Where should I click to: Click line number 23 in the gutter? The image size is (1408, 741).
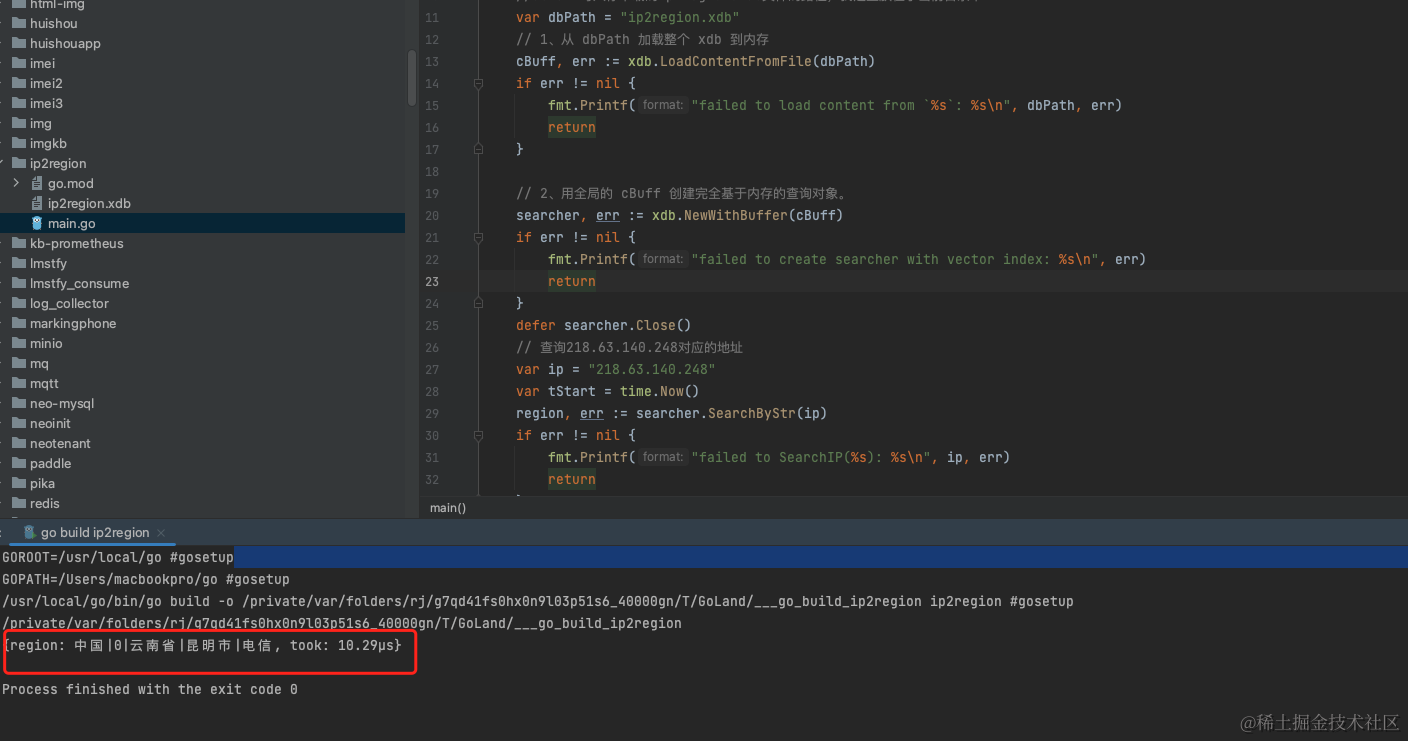click(432, 281)
